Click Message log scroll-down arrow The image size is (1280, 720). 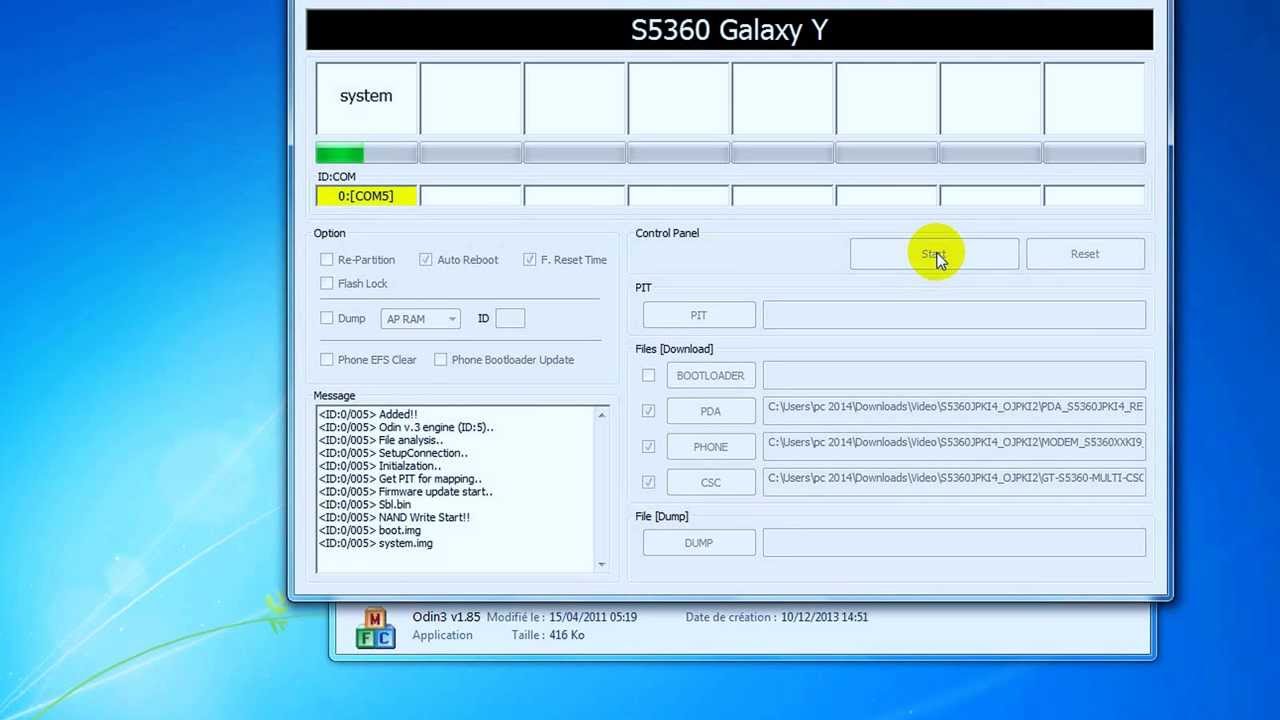601,564
